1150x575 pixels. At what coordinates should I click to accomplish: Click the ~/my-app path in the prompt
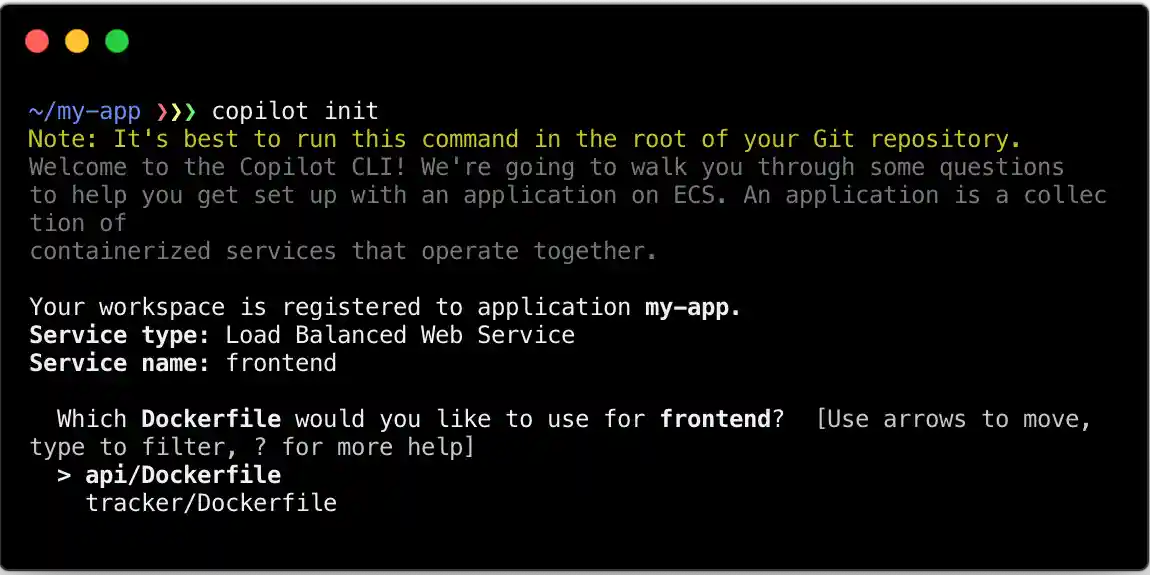click(85, 111)
